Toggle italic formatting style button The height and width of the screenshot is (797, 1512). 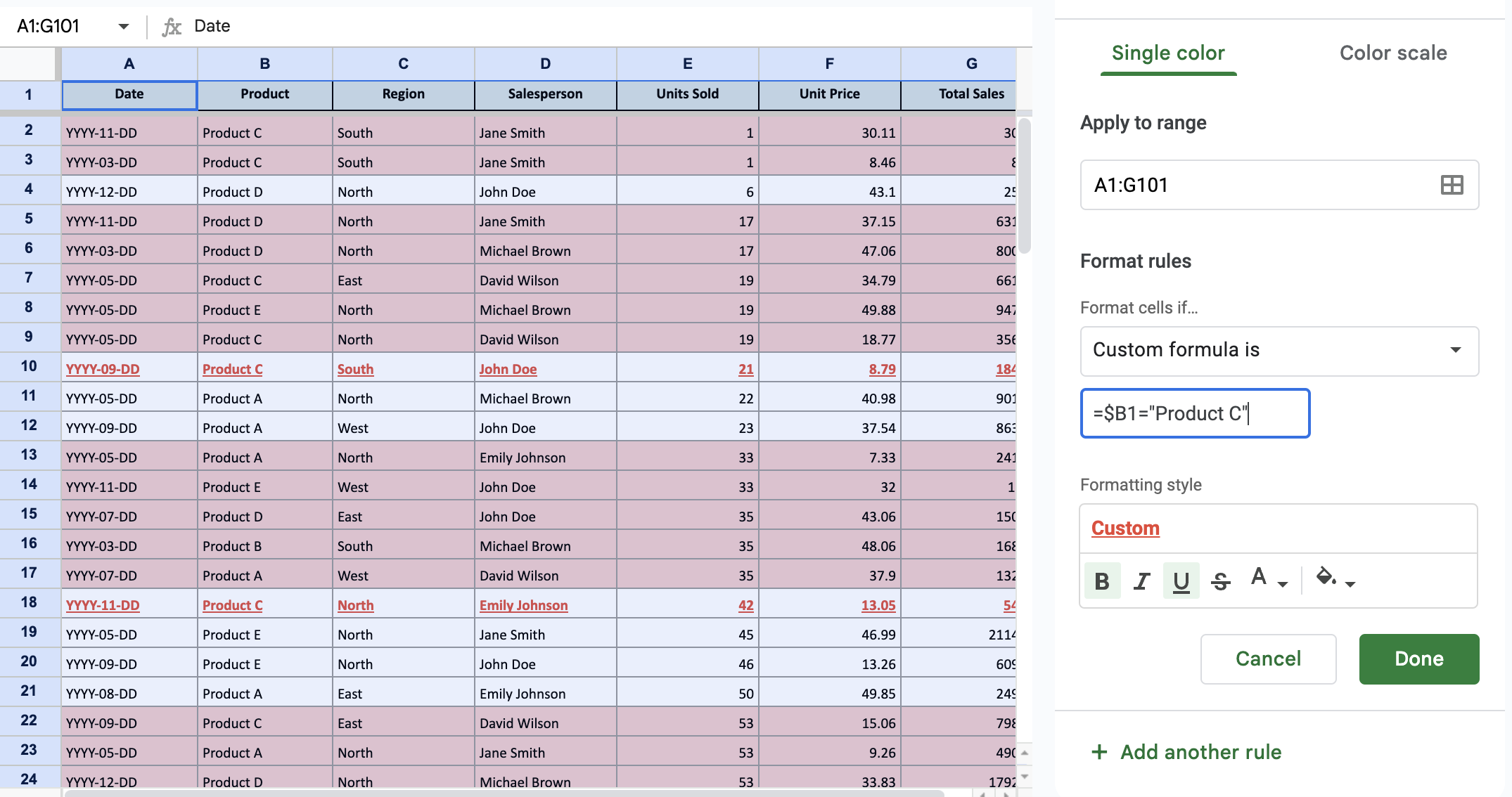coord(1141,581)
